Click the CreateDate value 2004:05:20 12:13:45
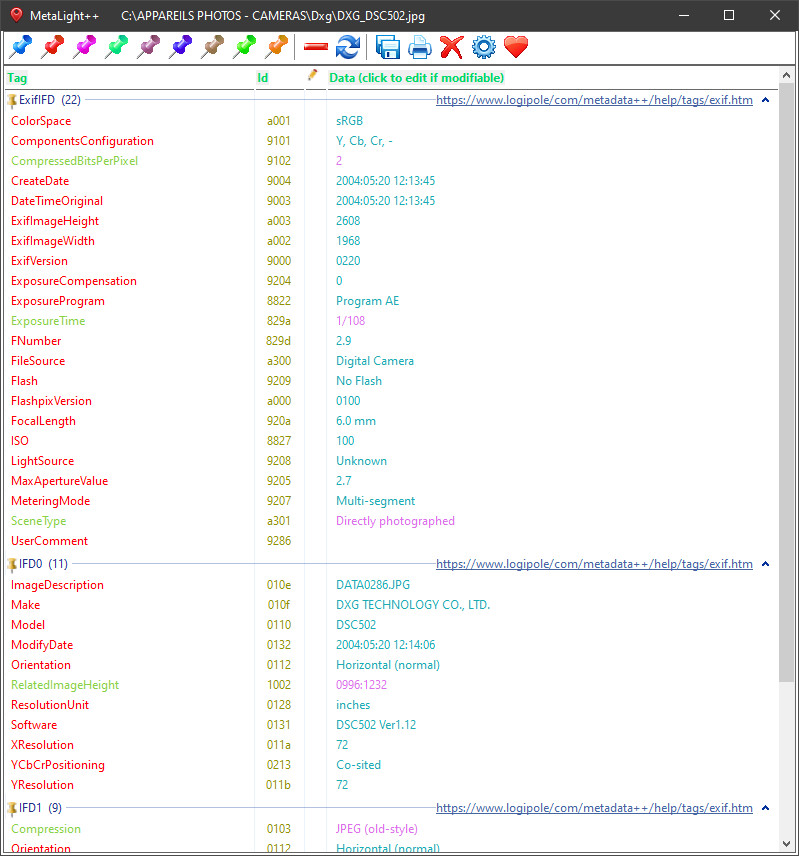The height and width of the screenshot is (856, 799). [385, 181]
